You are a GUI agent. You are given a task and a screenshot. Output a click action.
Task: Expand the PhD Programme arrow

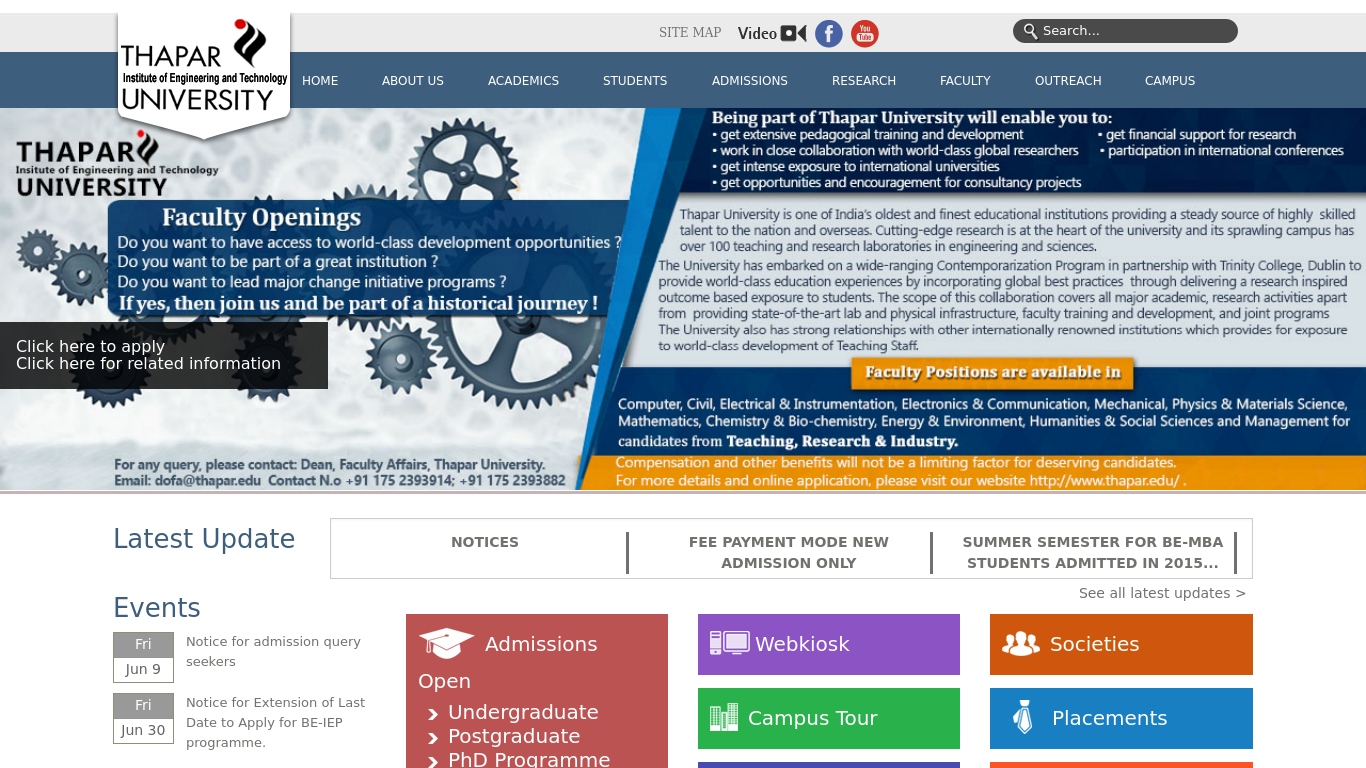(x=433, y=761)
